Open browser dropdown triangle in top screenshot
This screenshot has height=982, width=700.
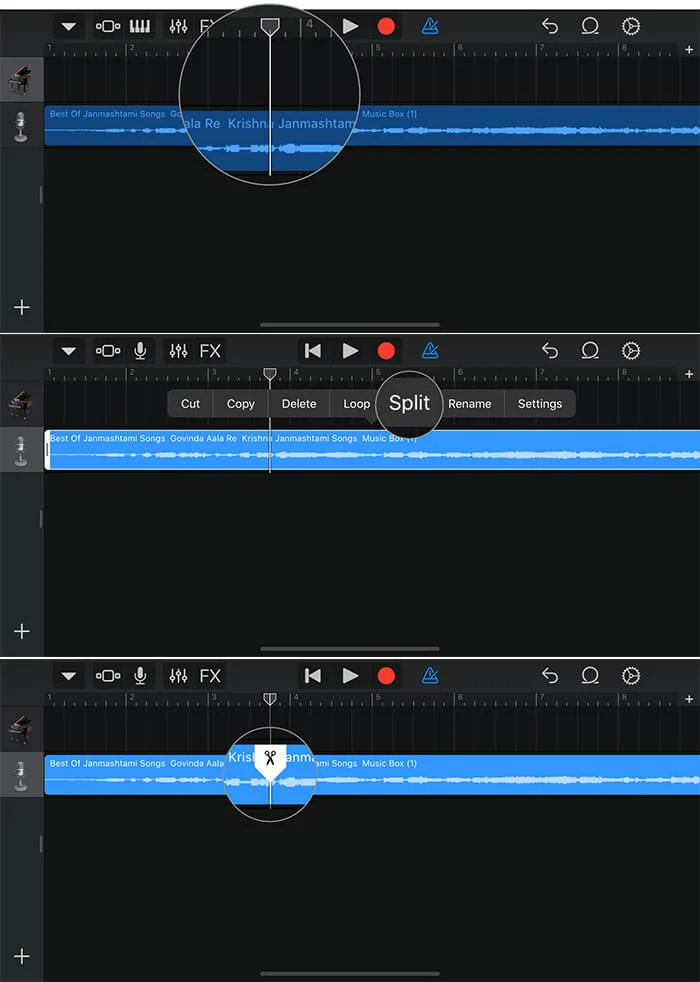point(69,26)
